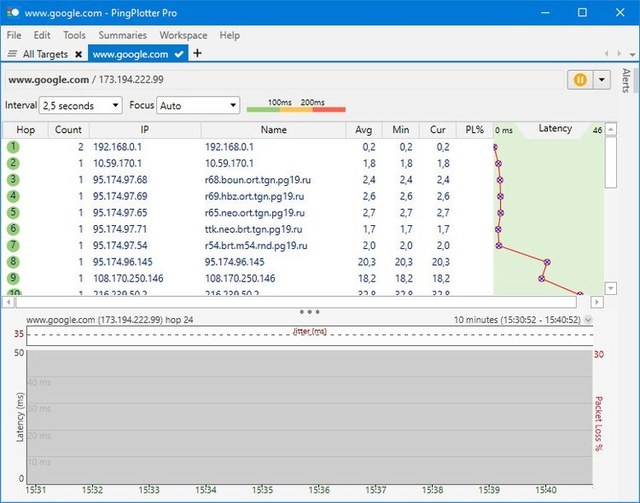Click the green-to-red latency color scale legend
The image size is (640, 503).
pos(295,108)
